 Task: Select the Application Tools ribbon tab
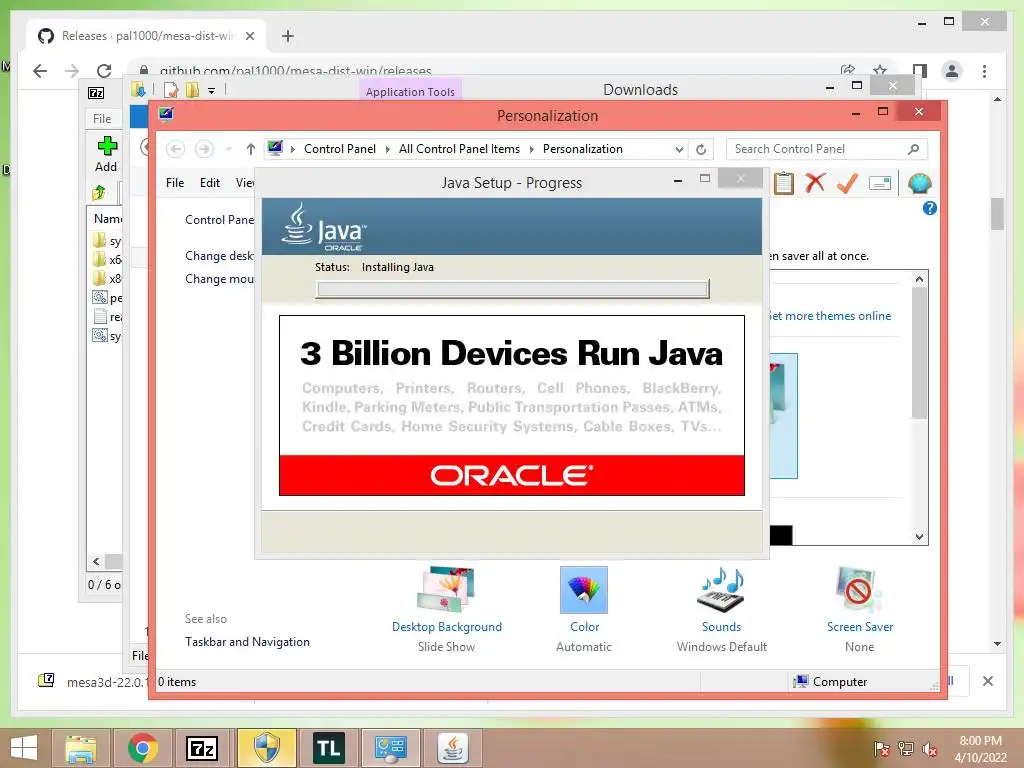(410, 92)
